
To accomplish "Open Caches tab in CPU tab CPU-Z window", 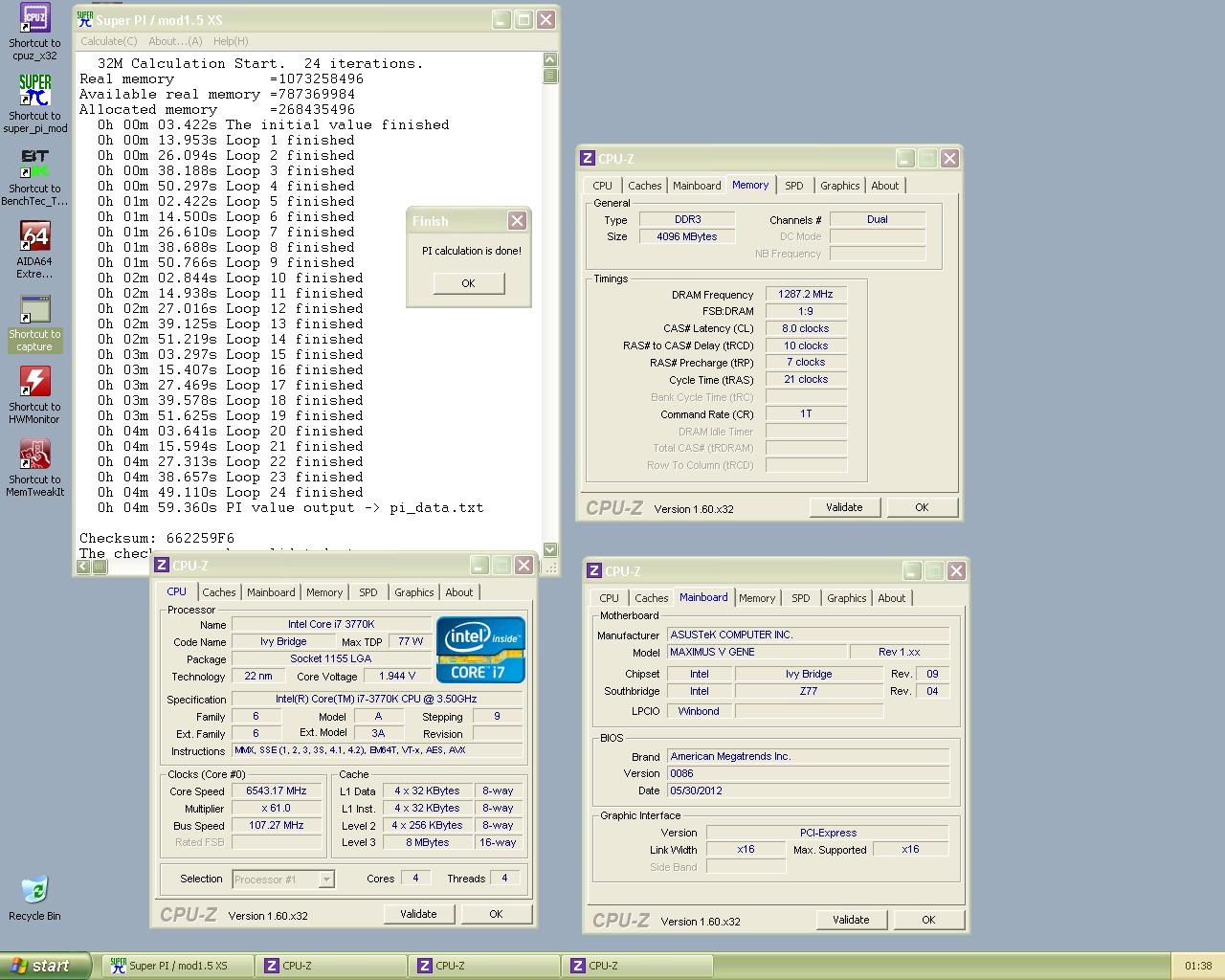I will tap(218, 592).
